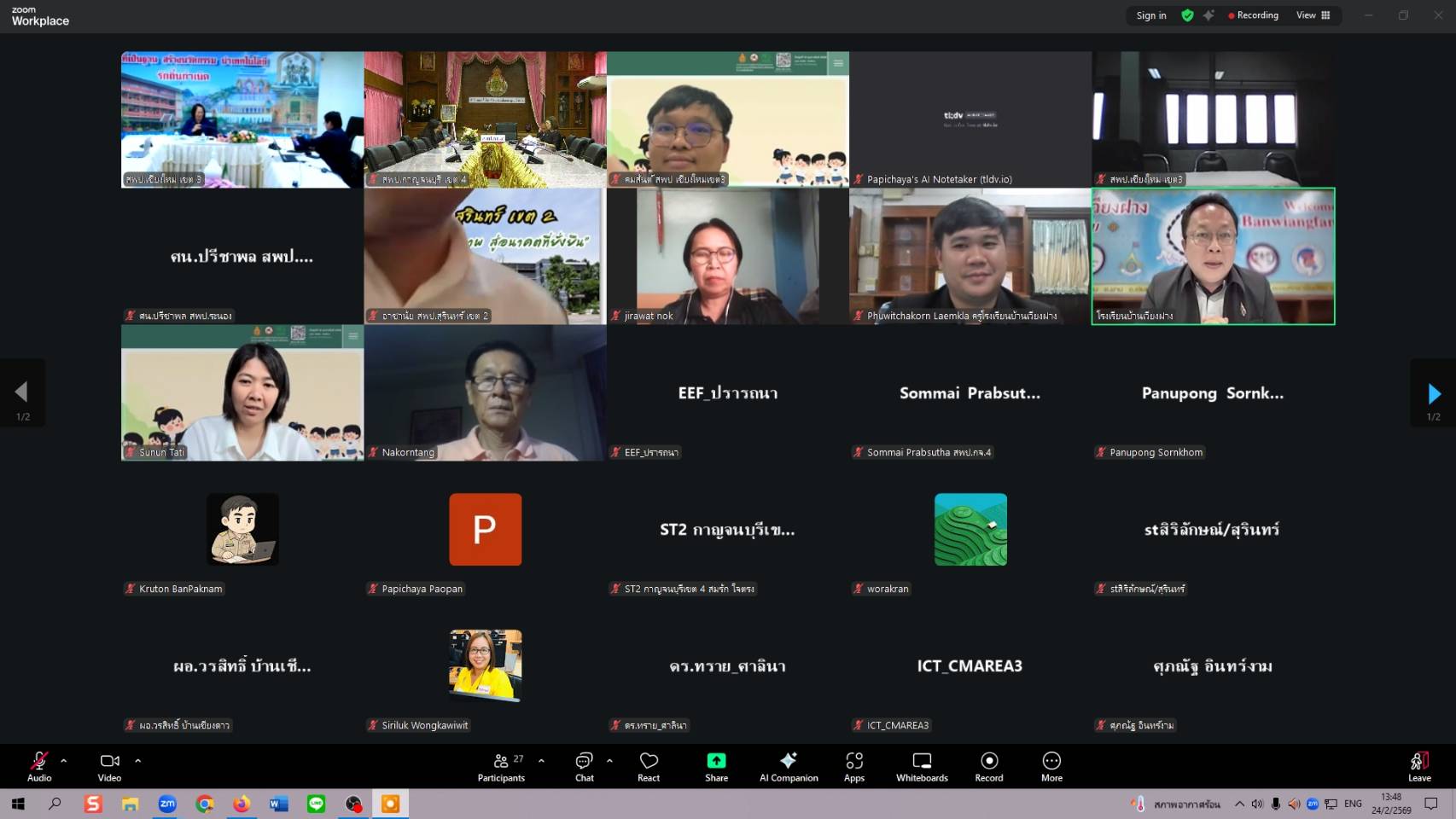Open the More options menu

point(1051,765)
